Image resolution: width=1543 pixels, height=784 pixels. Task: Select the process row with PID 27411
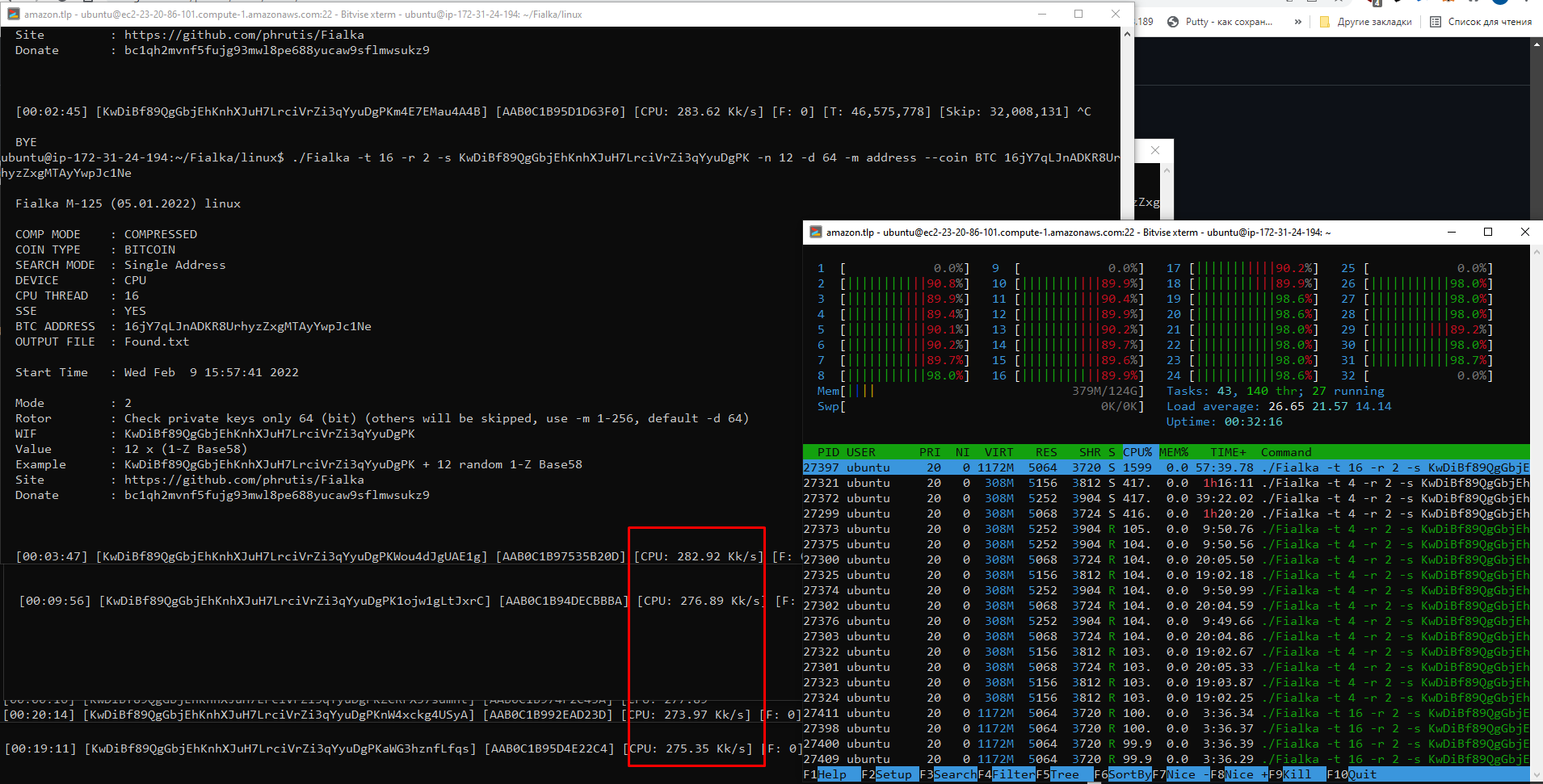click(1167, 713)
